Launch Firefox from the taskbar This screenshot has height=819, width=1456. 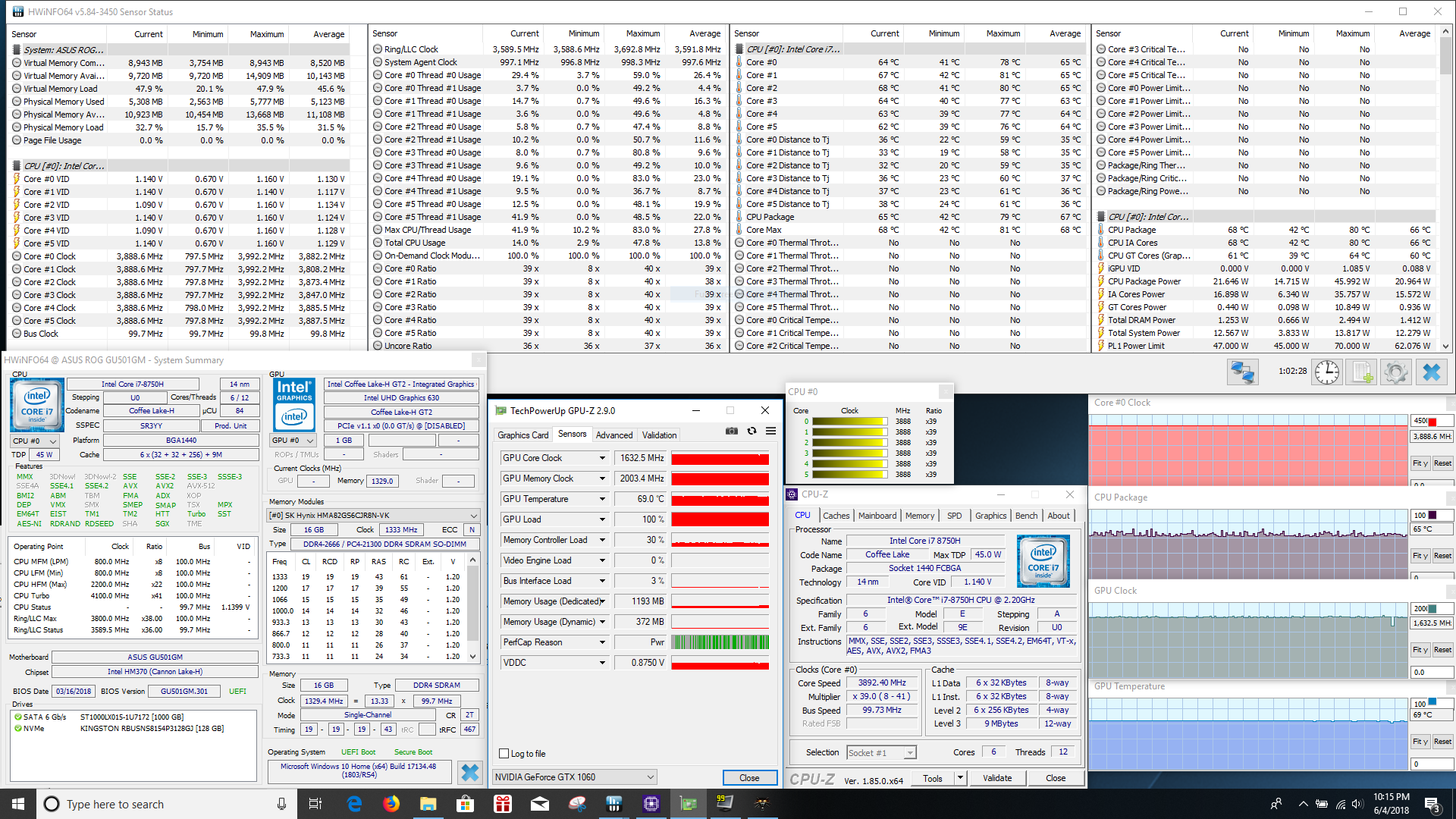tap(391, 804)
